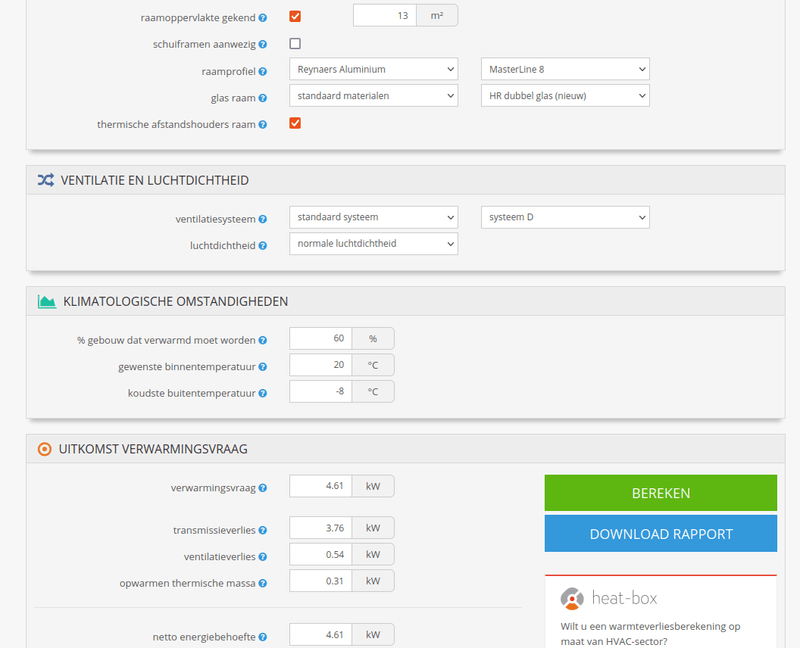Open help for gewenste binnentemperatuur
This screenshot has height=648, width=800.
click(x=262, y=366)
